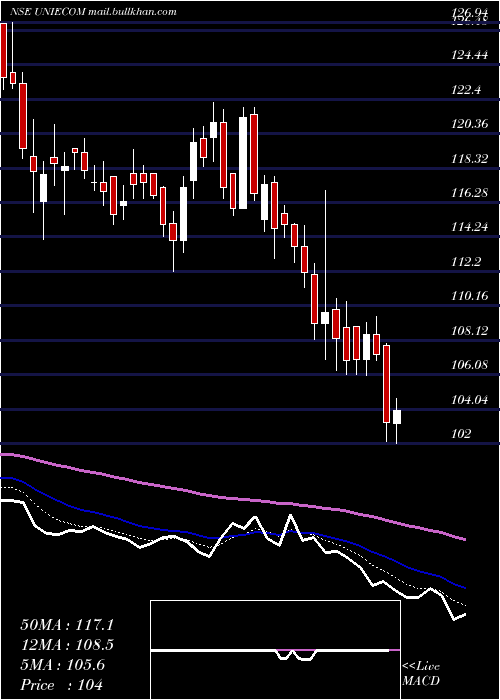
Task: Click the MACD indicator panel
Action: point(275,650)
